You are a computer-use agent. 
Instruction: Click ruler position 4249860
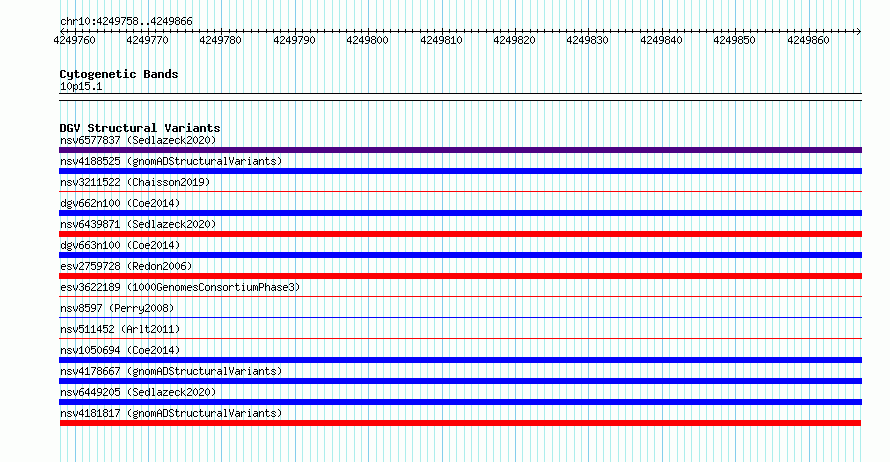808,40
